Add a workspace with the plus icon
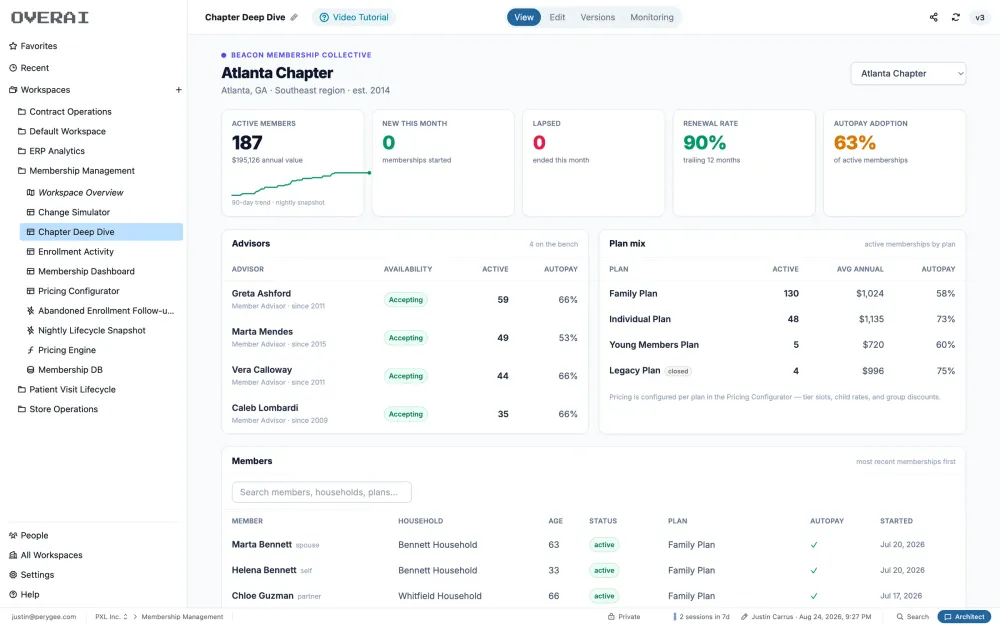This screenshot has width=1000, height=625. pos(179,90)
